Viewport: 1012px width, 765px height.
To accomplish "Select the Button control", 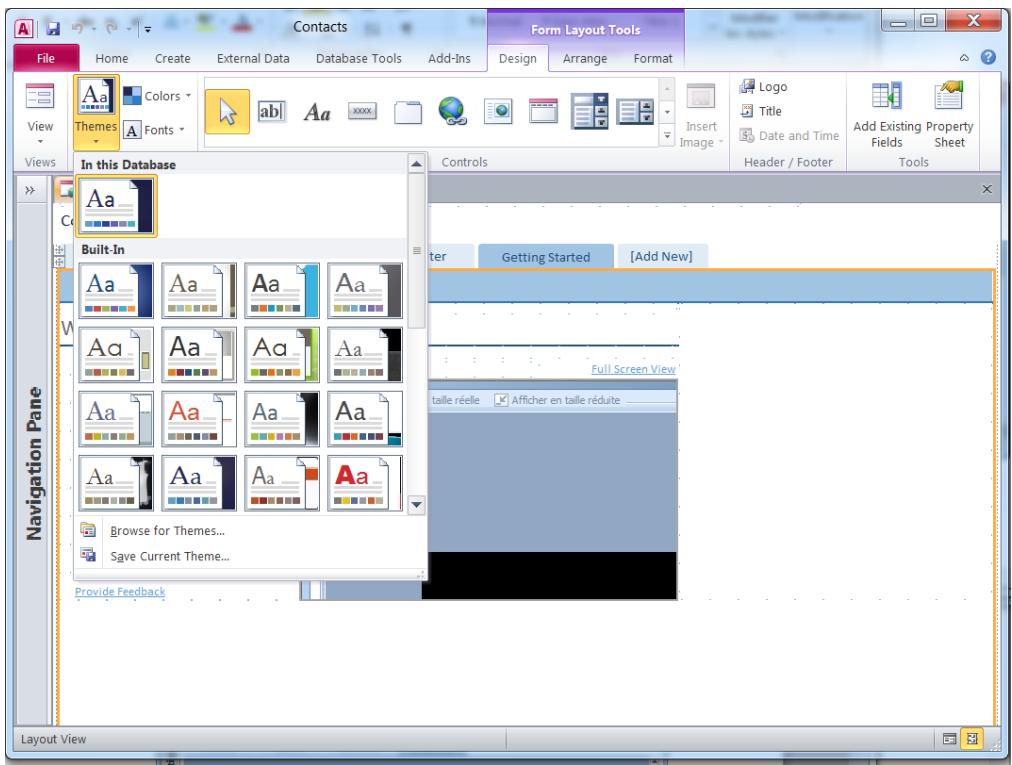I will click(362, 112).
